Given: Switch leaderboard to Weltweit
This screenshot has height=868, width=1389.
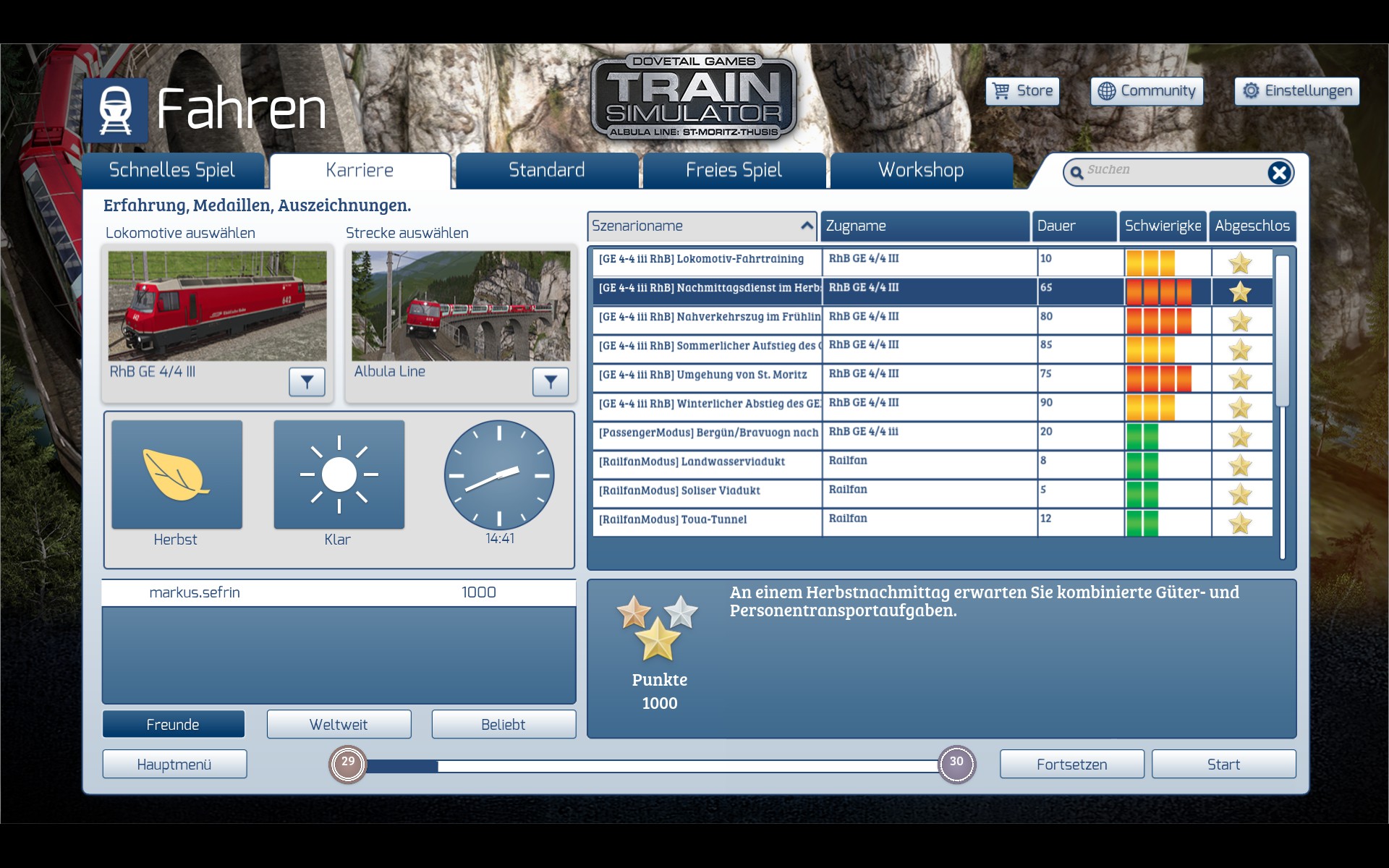Looking at the screenshot, I should 339,724.
